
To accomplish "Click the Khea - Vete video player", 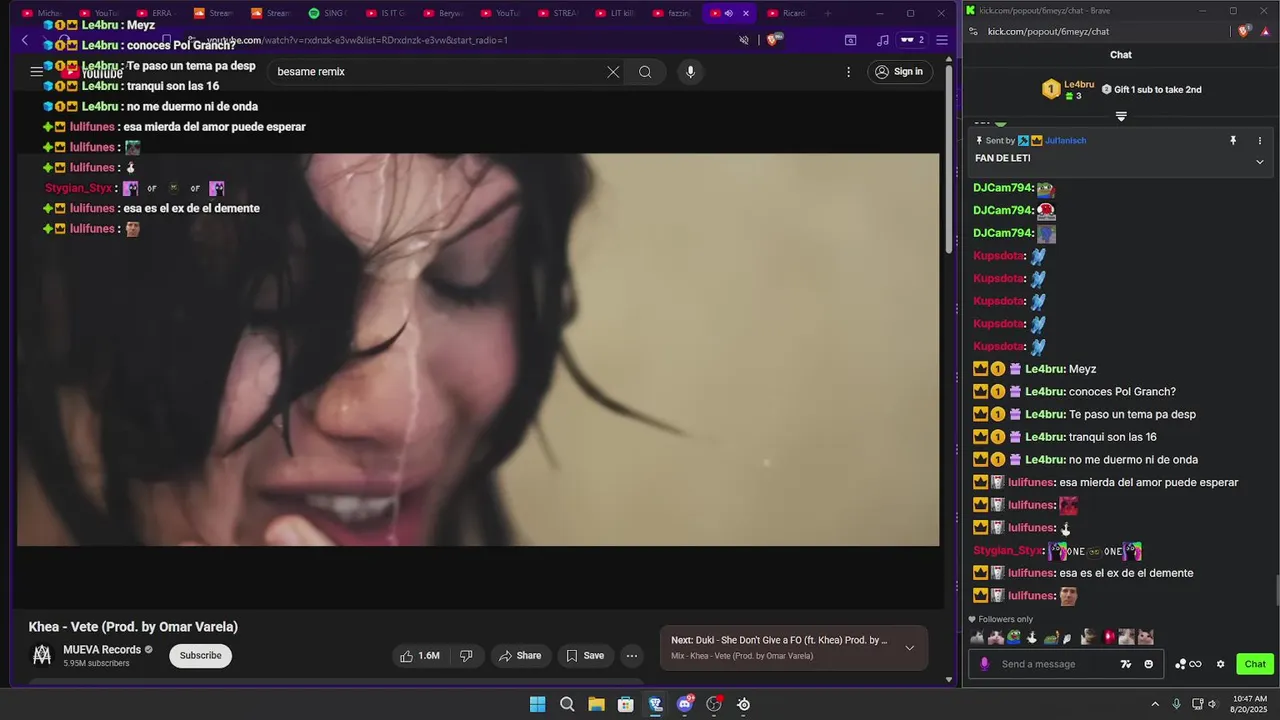I will coord(478,350).
